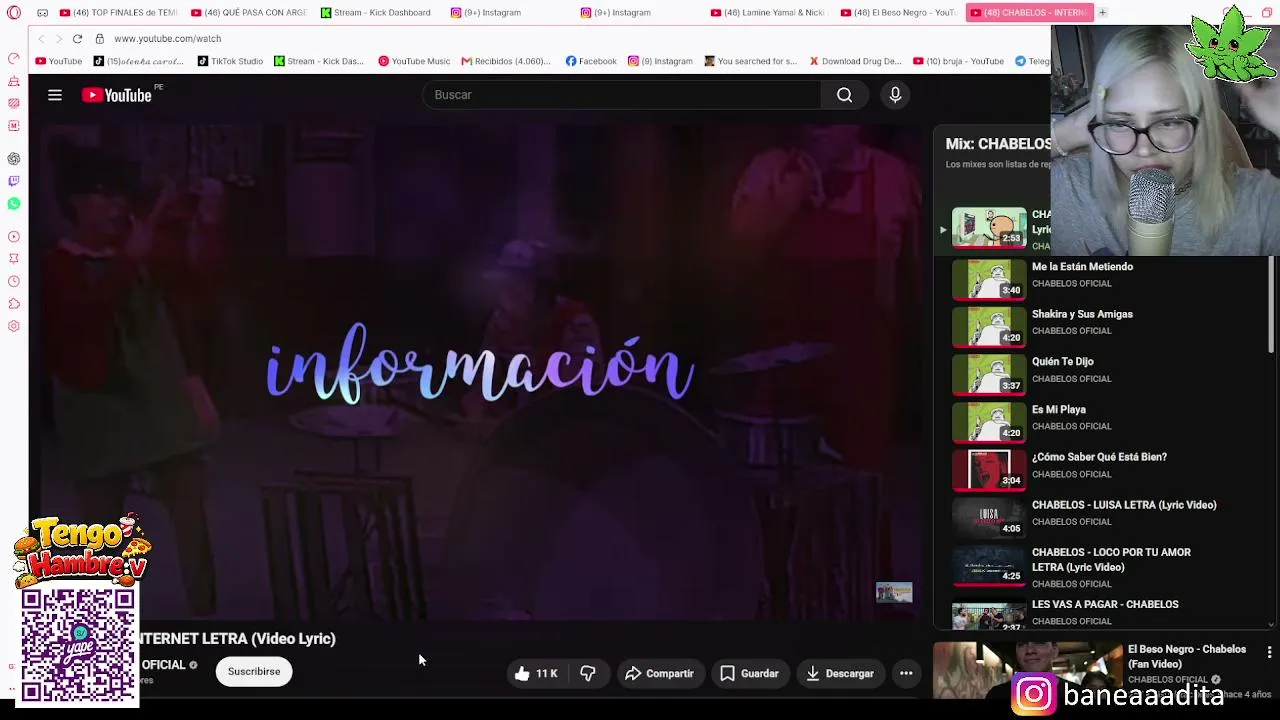Click the search magnifier button
The image size is (1280, 720).
[x=844, y=95]
